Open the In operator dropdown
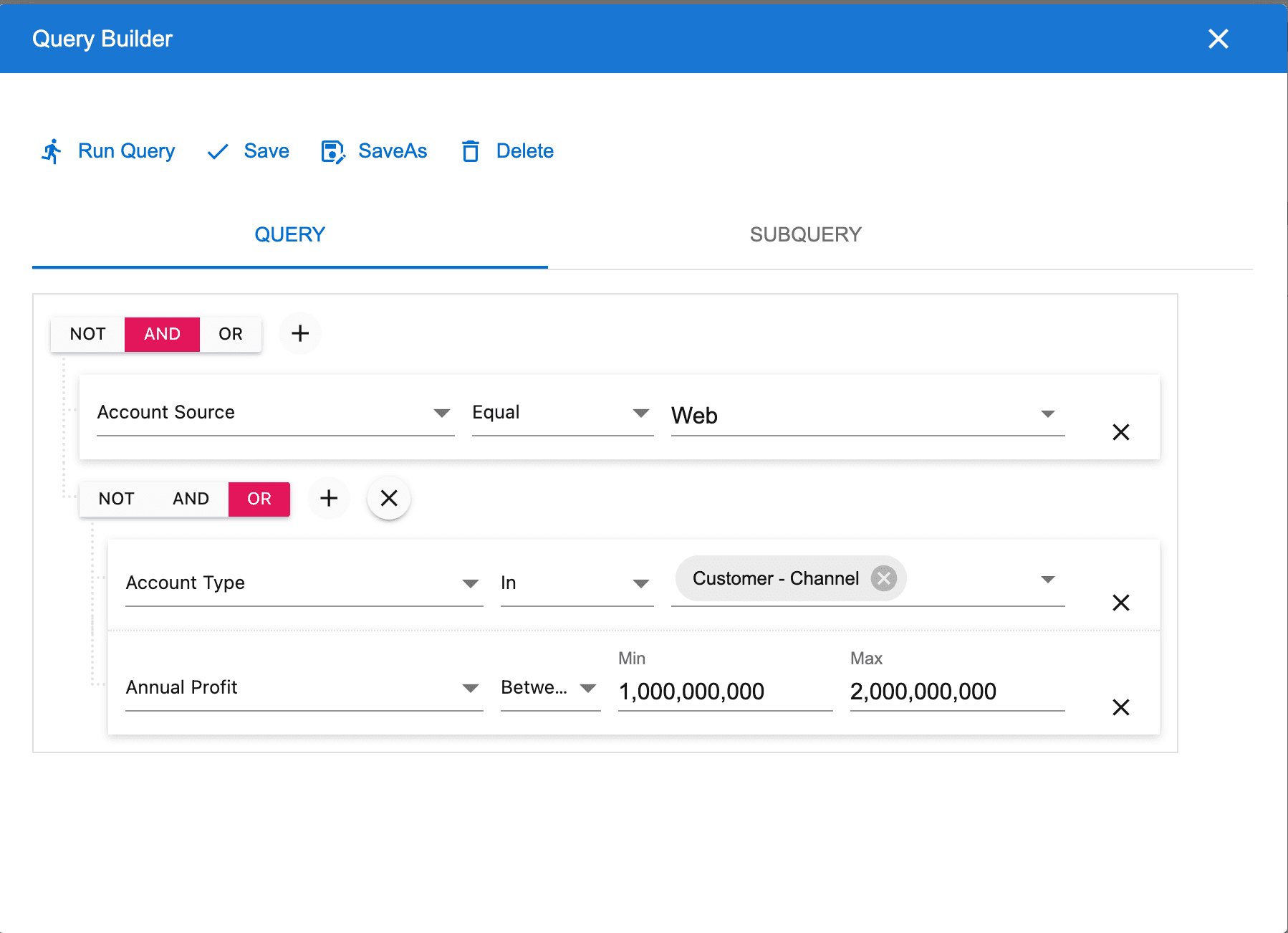Viewport: 1288px width, 933px height. point(577,583)
